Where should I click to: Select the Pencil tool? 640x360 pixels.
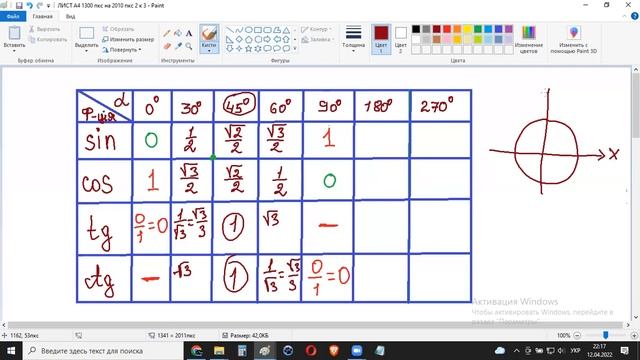[167, 33]
